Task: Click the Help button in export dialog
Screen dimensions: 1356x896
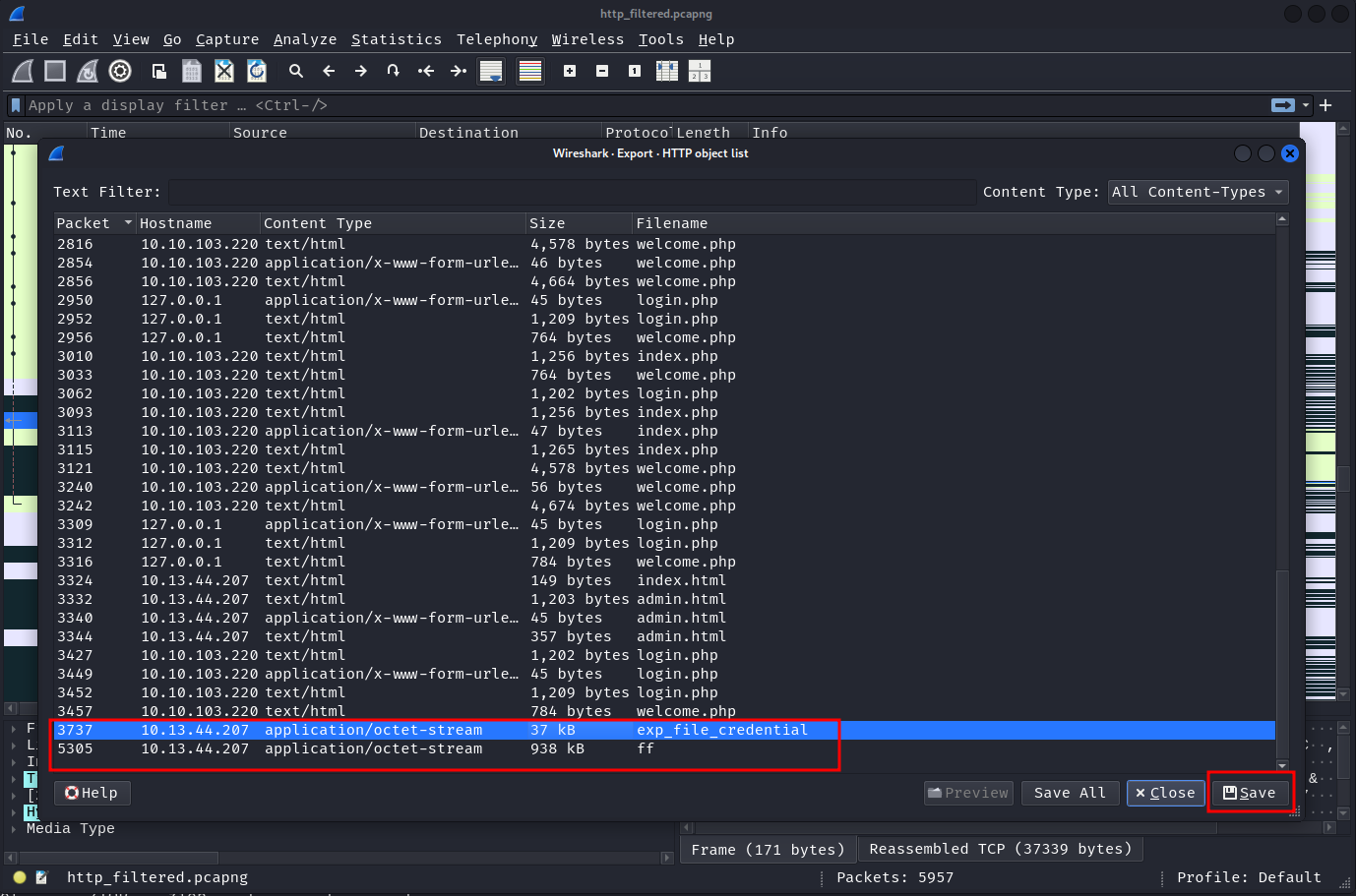Action: tap(92, 793)
